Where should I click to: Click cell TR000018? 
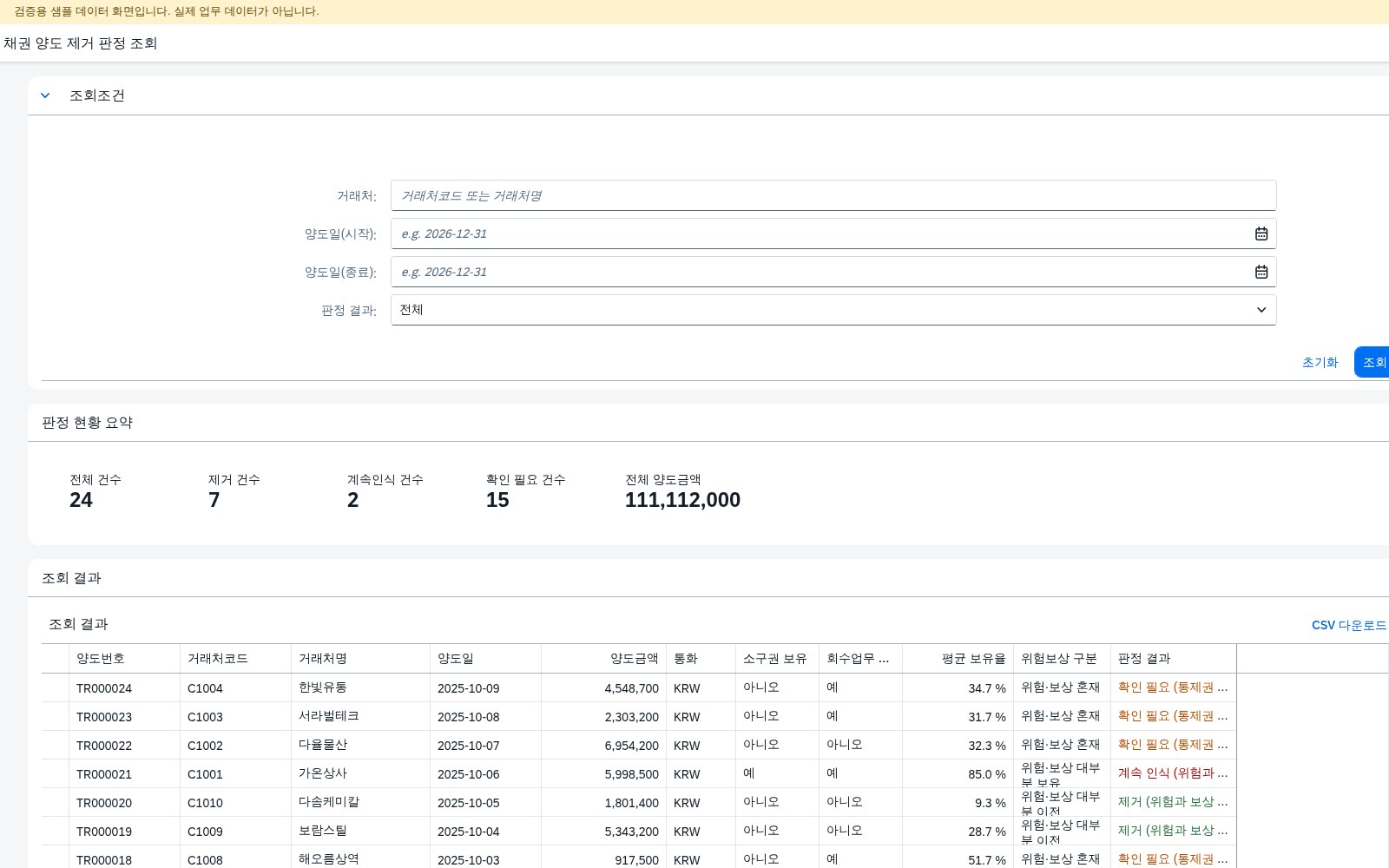(104, 860)
